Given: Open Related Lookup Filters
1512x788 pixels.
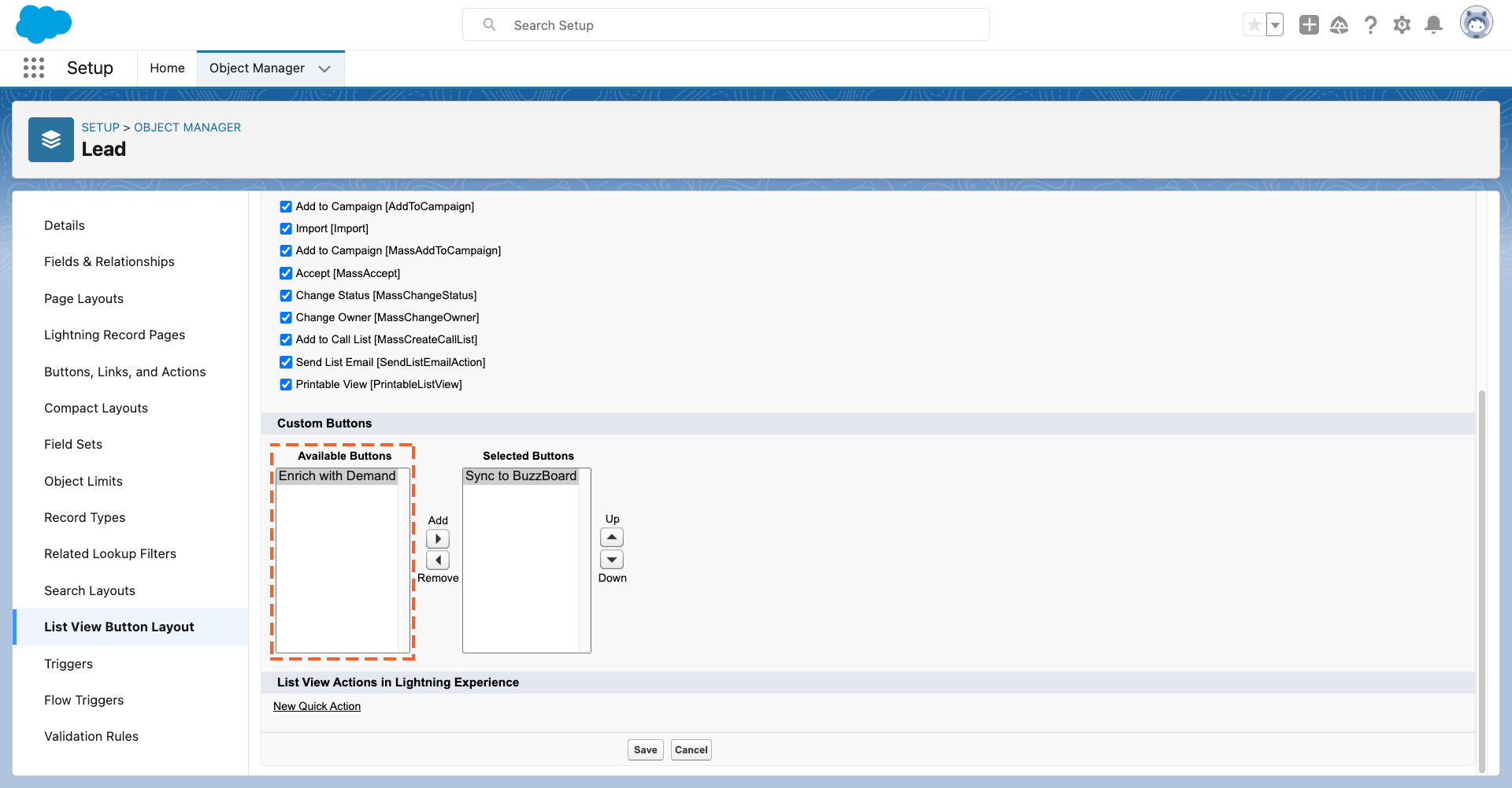Looking at the screenshot, I should tap(110, 554).
